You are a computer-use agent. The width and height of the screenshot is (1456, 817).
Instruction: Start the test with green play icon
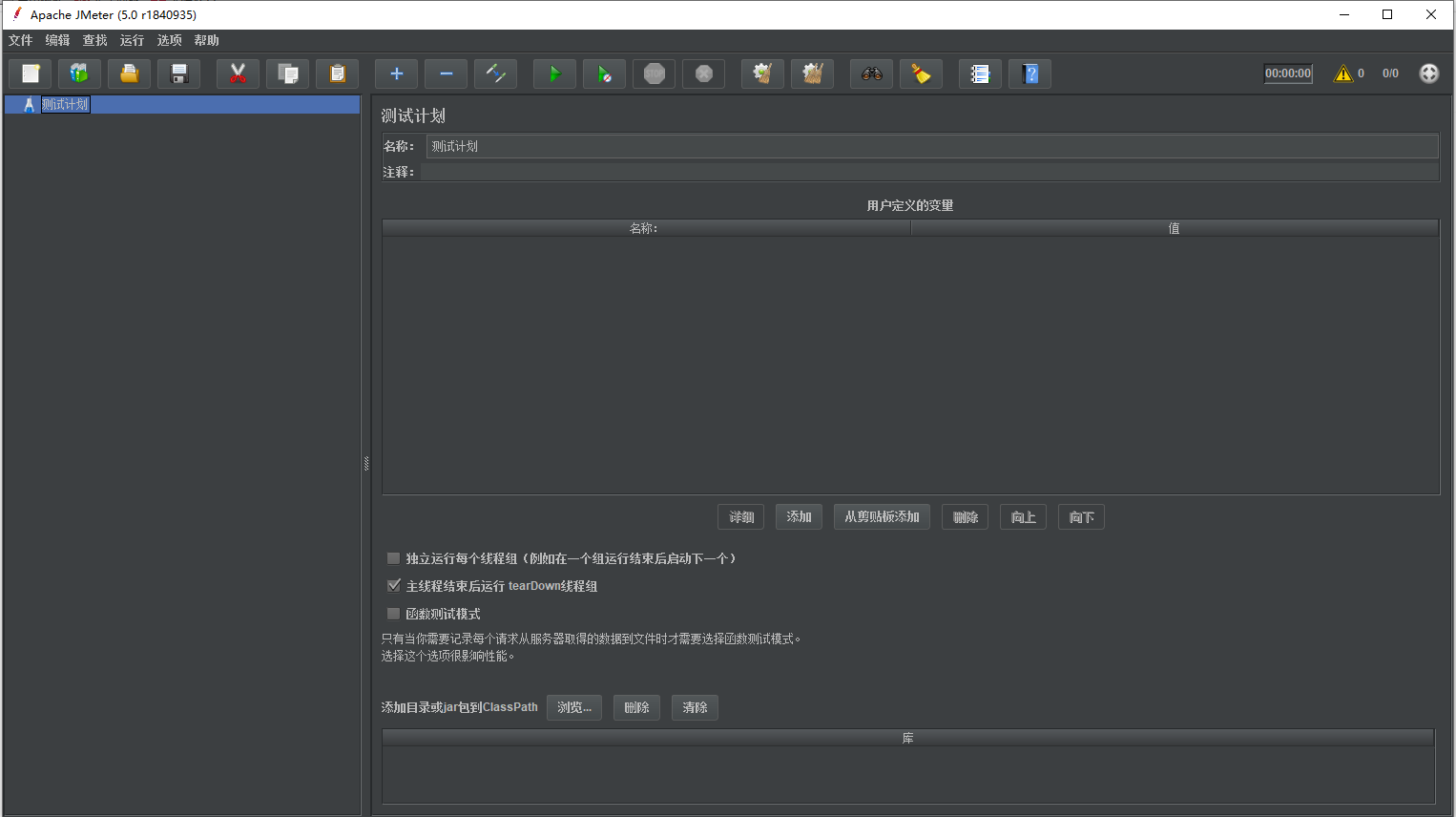[x=555, y=73]
